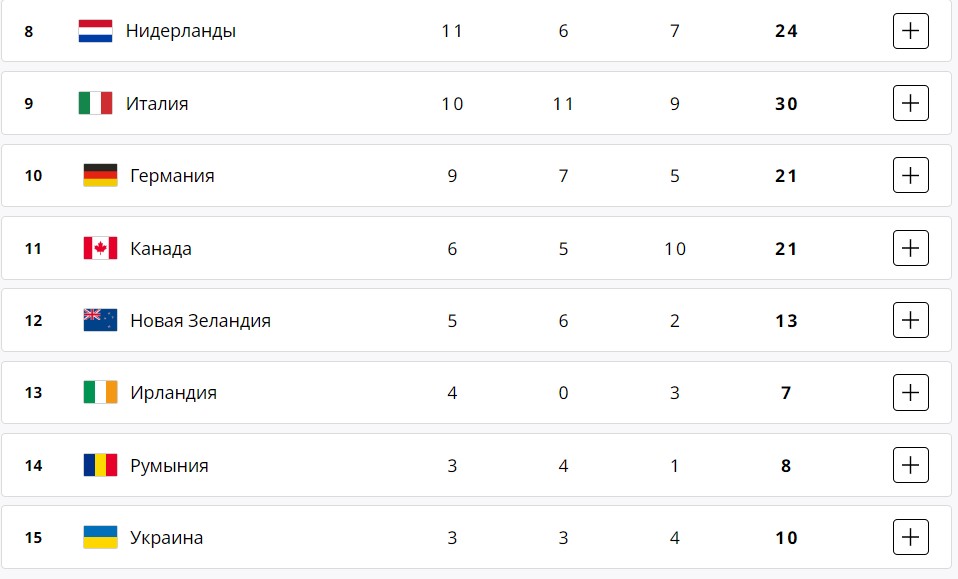Viewport: 958px width, 579px height.
Task: Expand Romania row plus button
Action: tap(910, 465)
